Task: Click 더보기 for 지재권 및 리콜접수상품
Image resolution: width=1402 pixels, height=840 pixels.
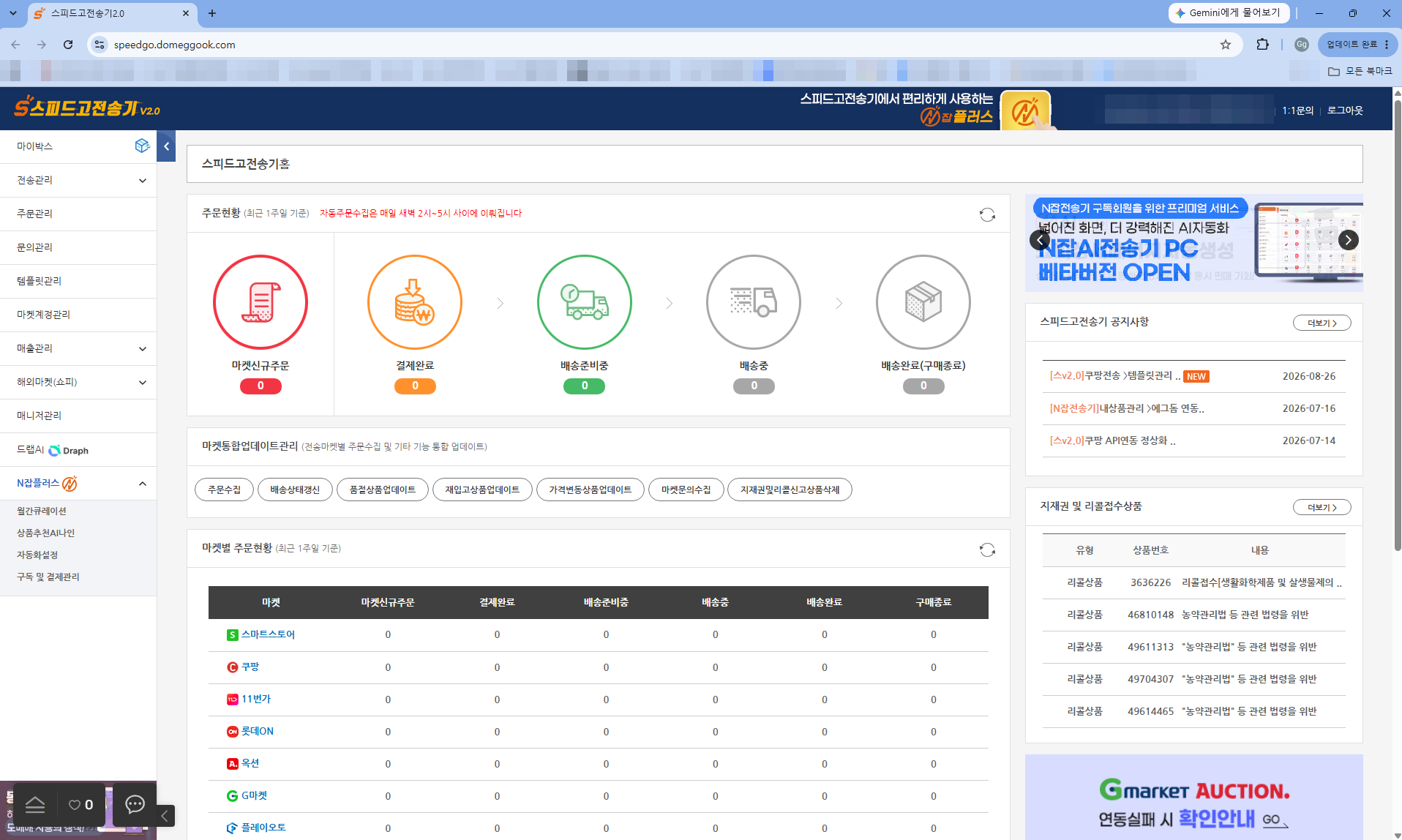Action: [1322, 507]
